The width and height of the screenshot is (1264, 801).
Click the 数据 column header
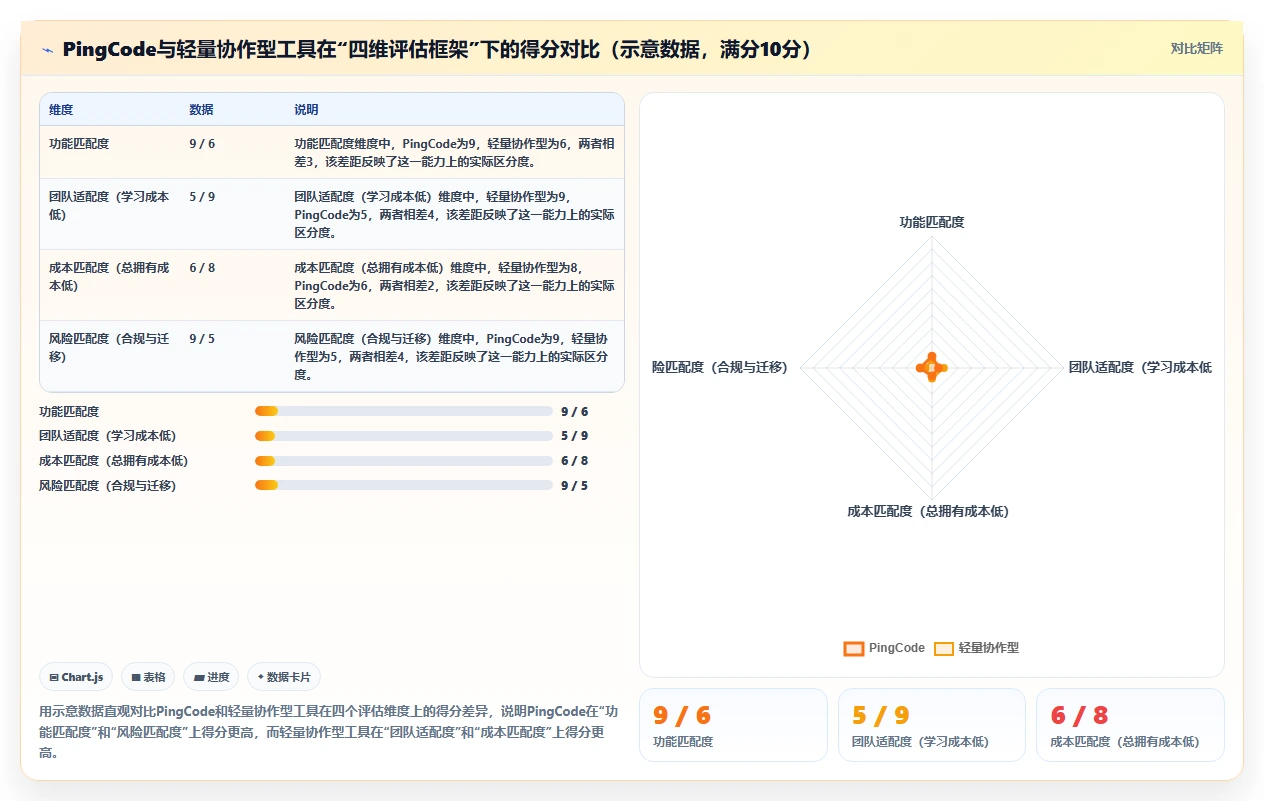pyautogui.click(x=201, y=109)
